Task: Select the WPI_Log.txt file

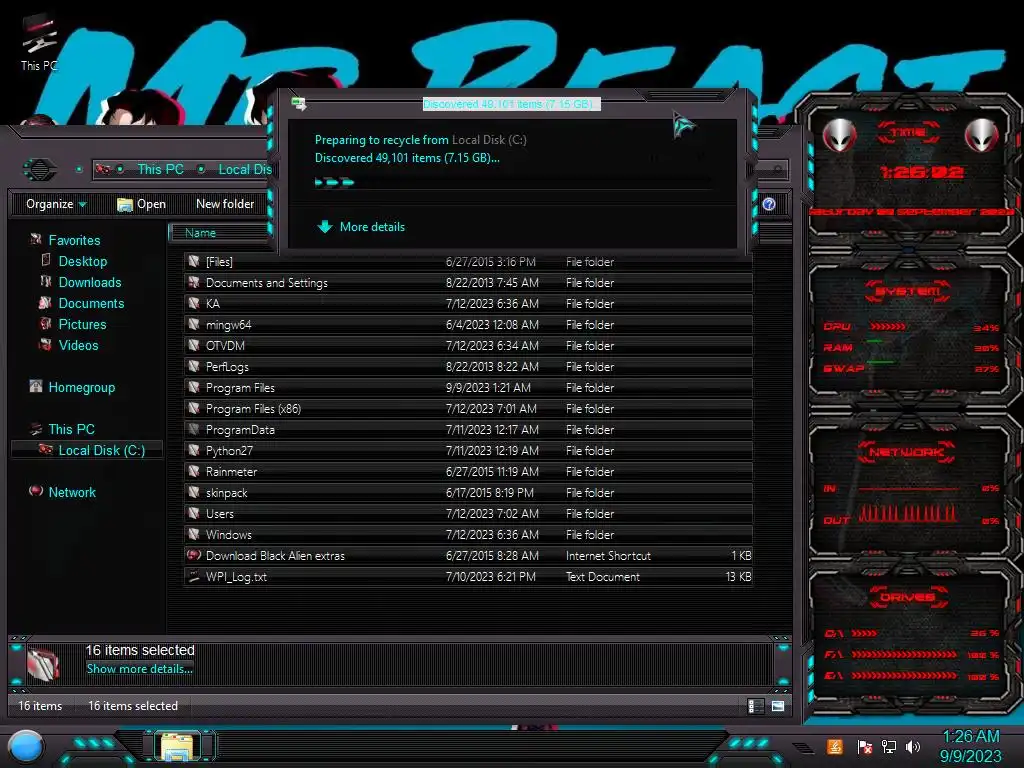Action: click(x=468, y=577)
